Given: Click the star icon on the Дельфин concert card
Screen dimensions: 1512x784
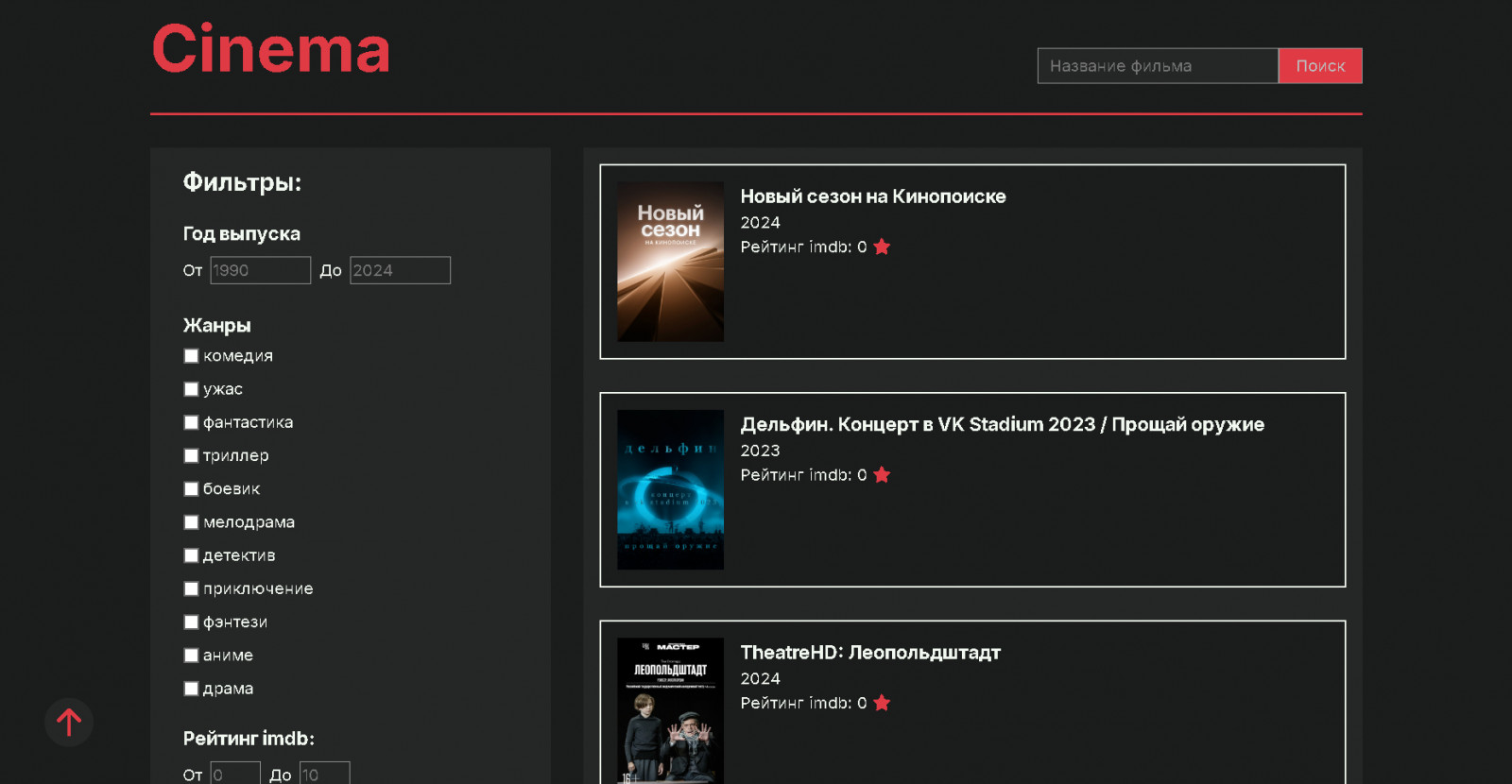Looking at the screenshot, I should (882, 474).
